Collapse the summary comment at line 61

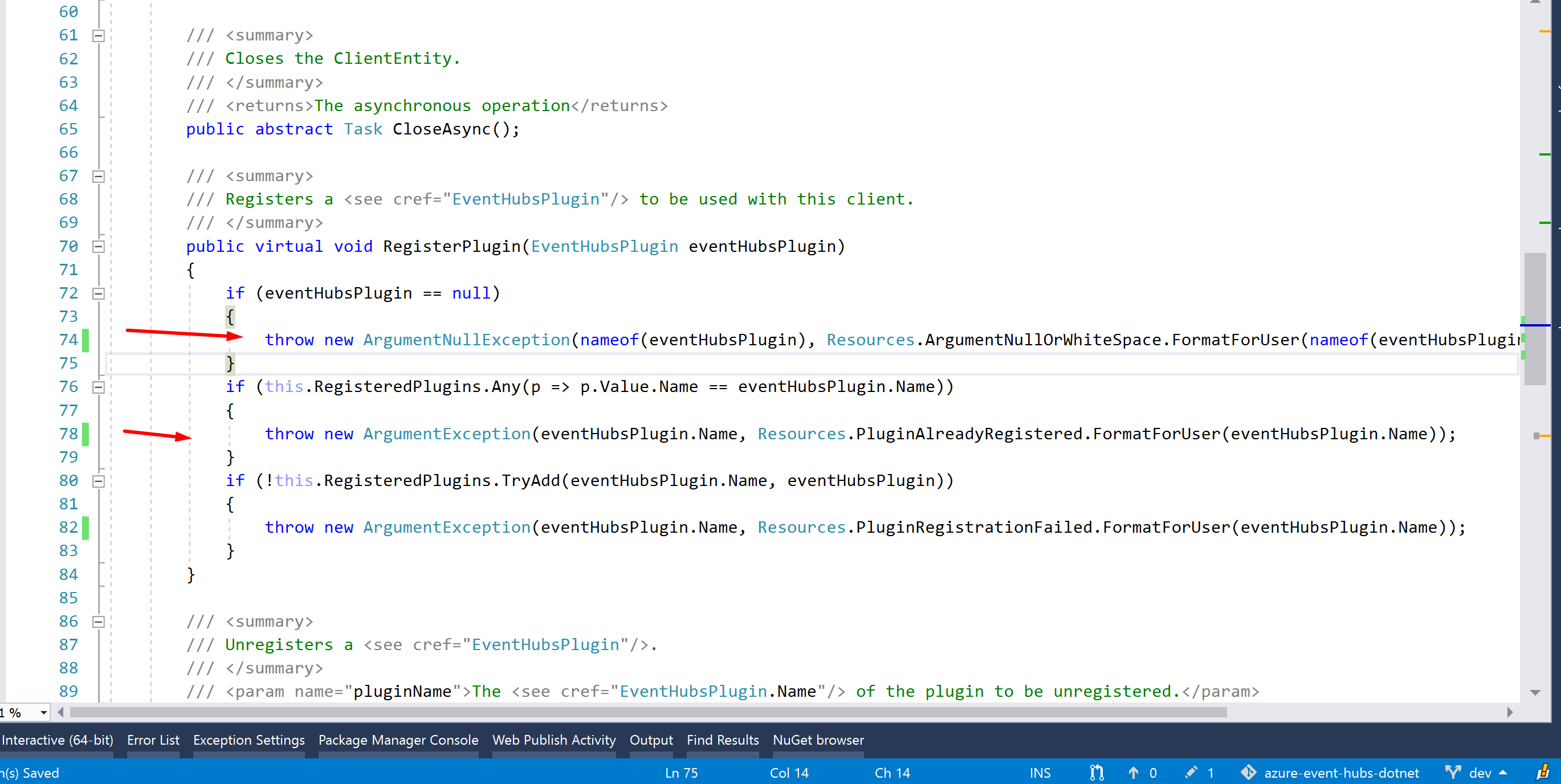click(98, 36)
